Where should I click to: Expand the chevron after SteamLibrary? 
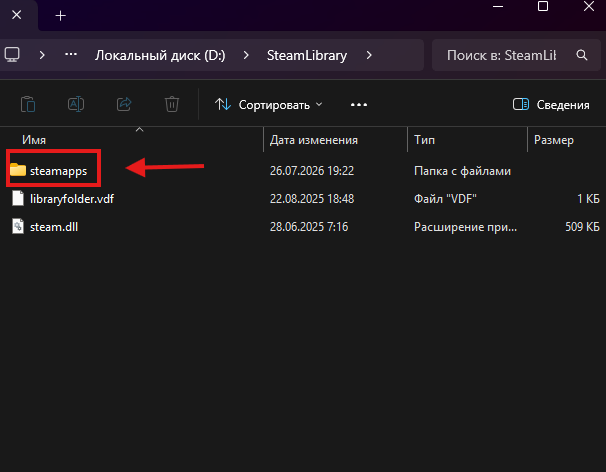pos(369,55)
